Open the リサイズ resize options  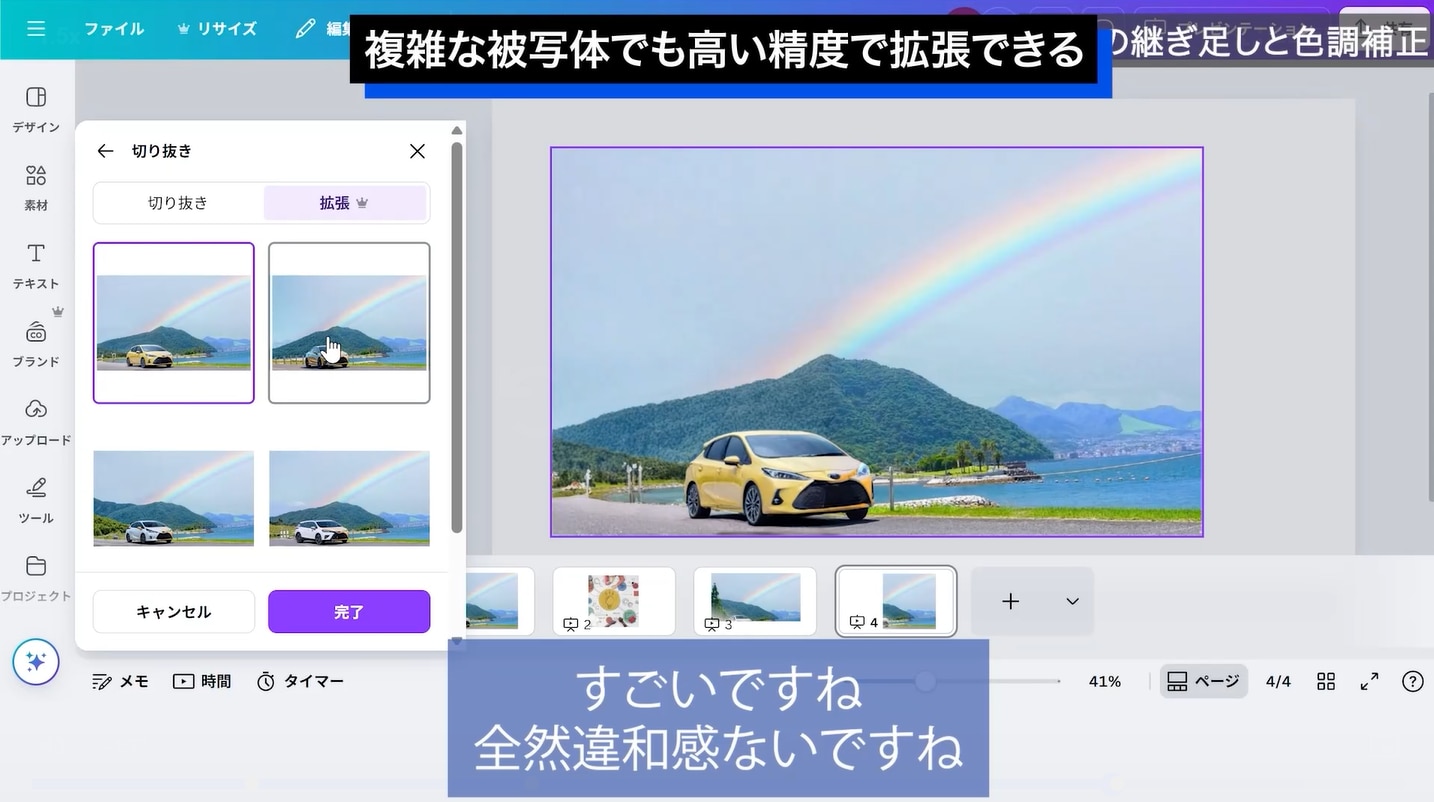(x=217, y=29)
